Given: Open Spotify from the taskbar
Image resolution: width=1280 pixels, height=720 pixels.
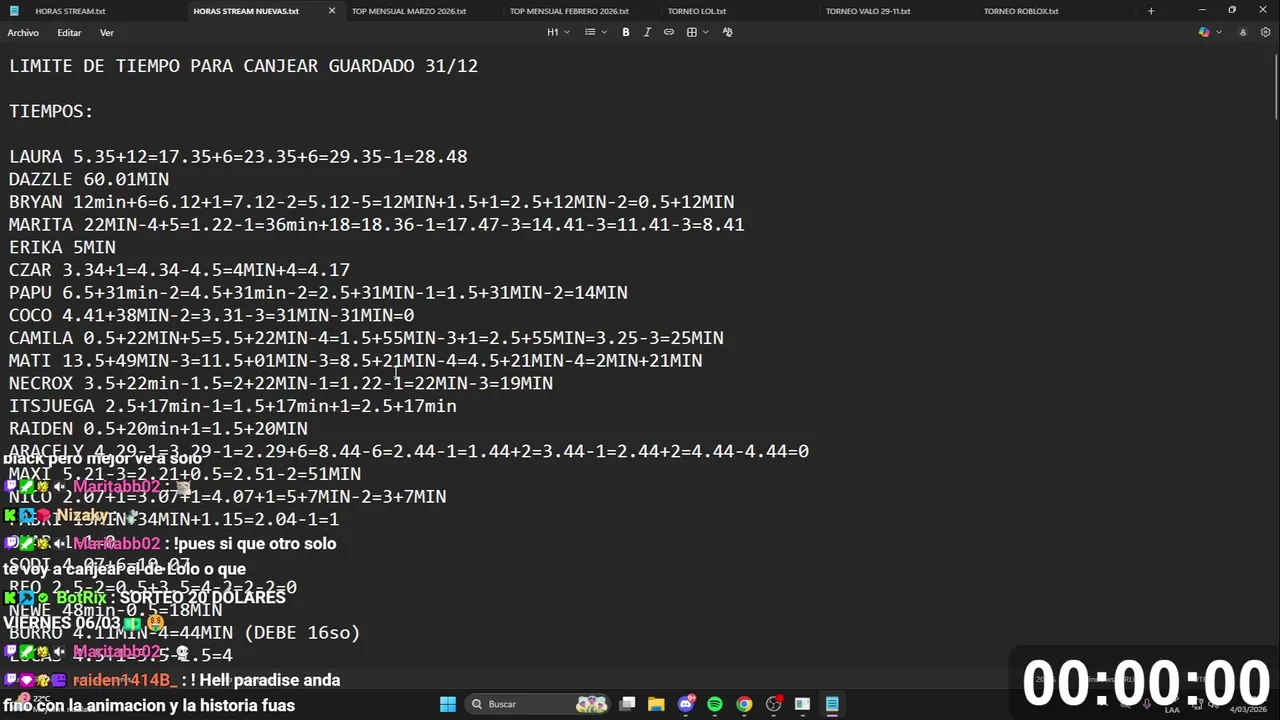Looking at the screenshot, I should pos(715,704).
